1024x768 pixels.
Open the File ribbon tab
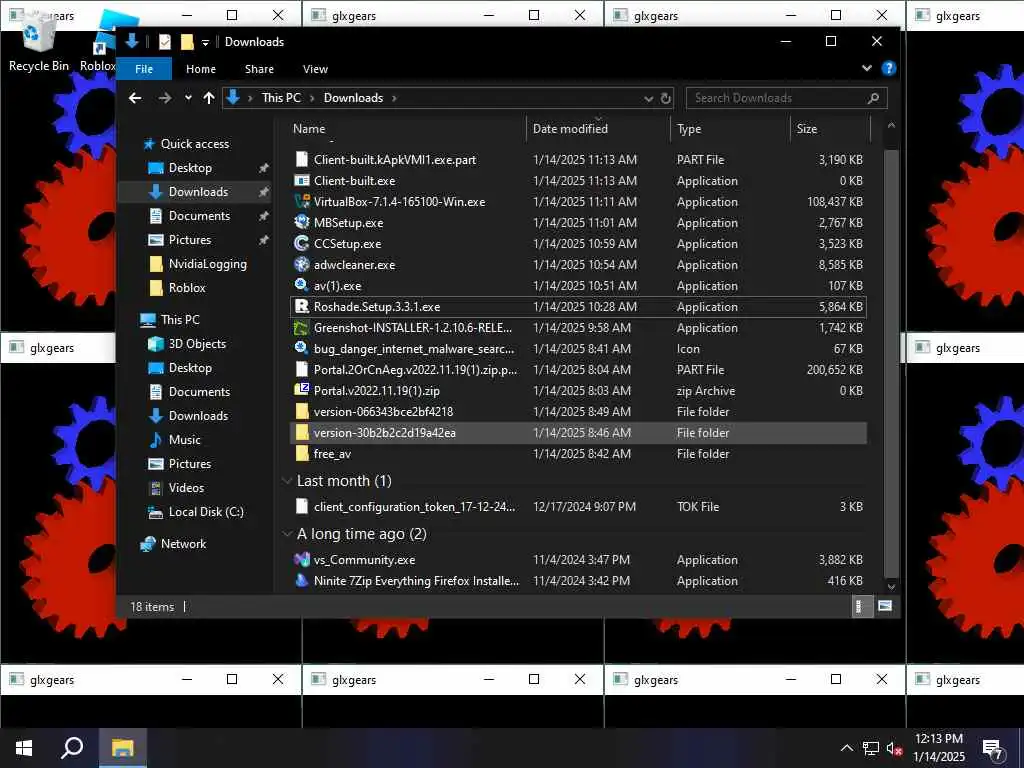[144, 69]
